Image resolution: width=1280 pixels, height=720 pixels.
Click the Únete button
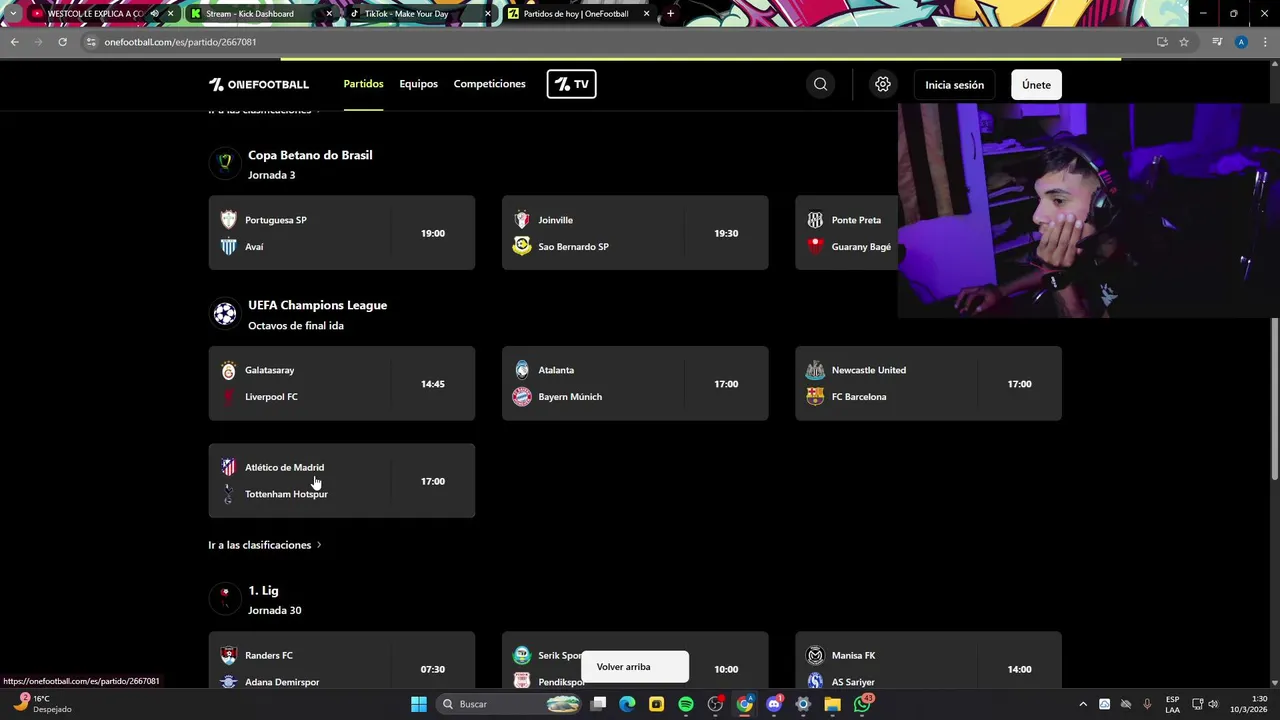[1036, 85]
